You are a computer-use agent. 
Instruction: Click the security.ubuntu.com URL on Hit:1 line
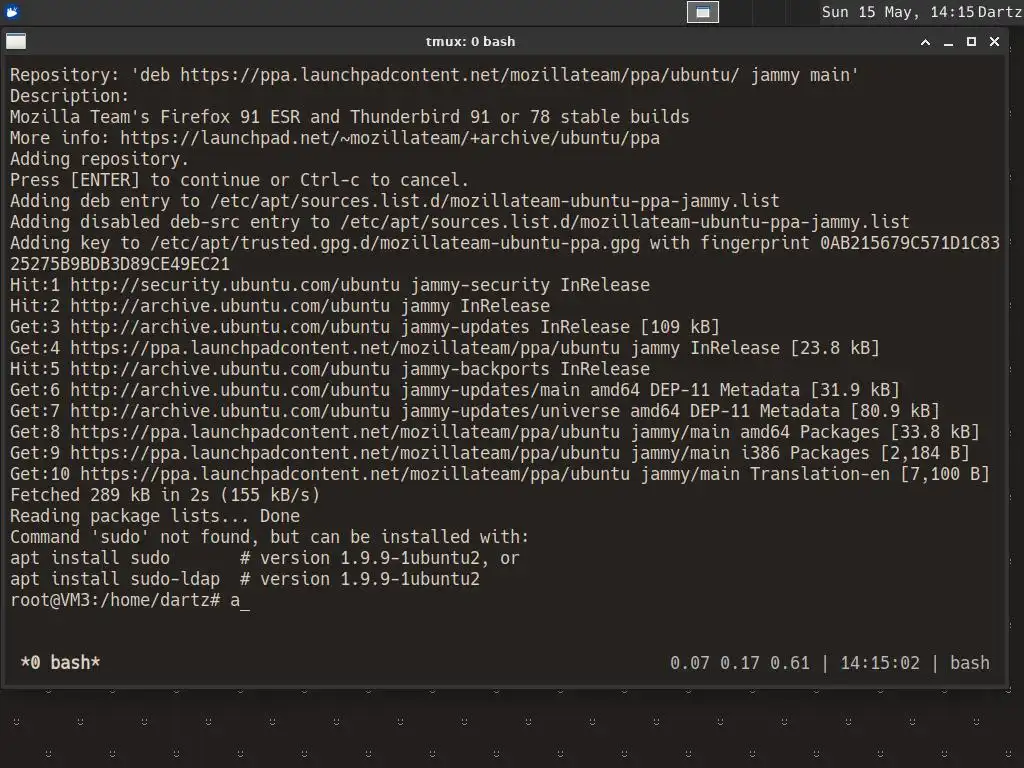pyautogui.click(x=235, y=285)
